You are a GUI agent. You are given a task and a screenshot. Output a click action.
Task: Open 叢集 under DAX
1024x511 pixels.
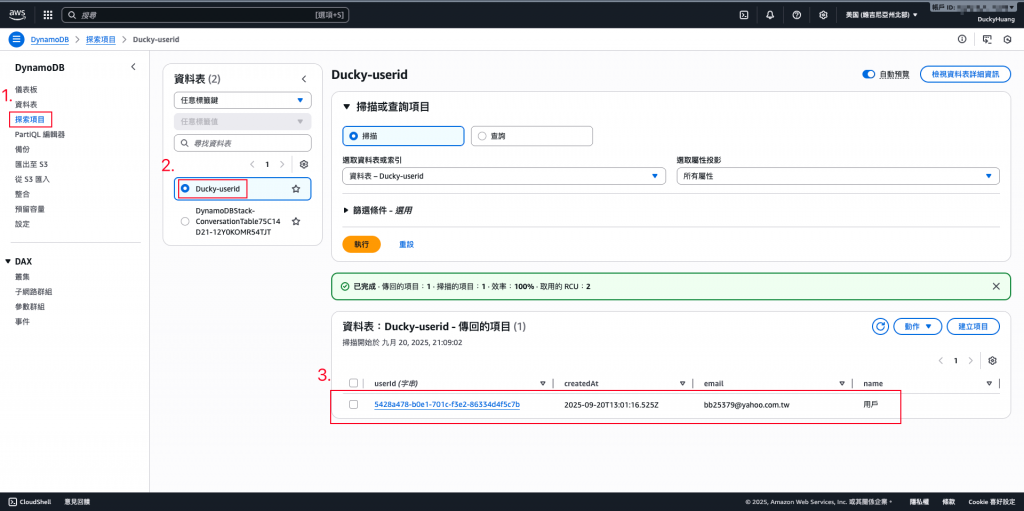[x=22, y=276]
